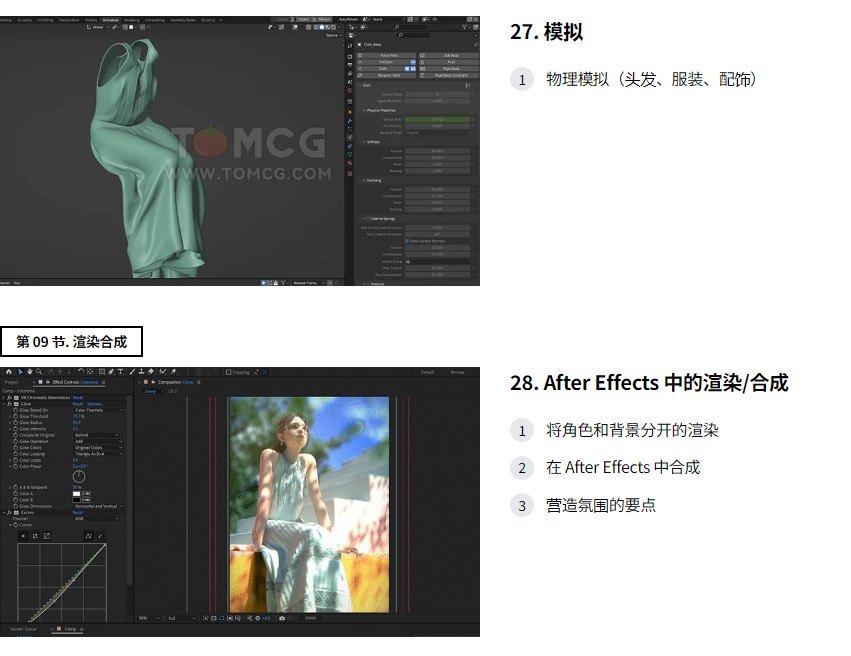Collapse Physical Properties panel in Blender

[364, 111]
